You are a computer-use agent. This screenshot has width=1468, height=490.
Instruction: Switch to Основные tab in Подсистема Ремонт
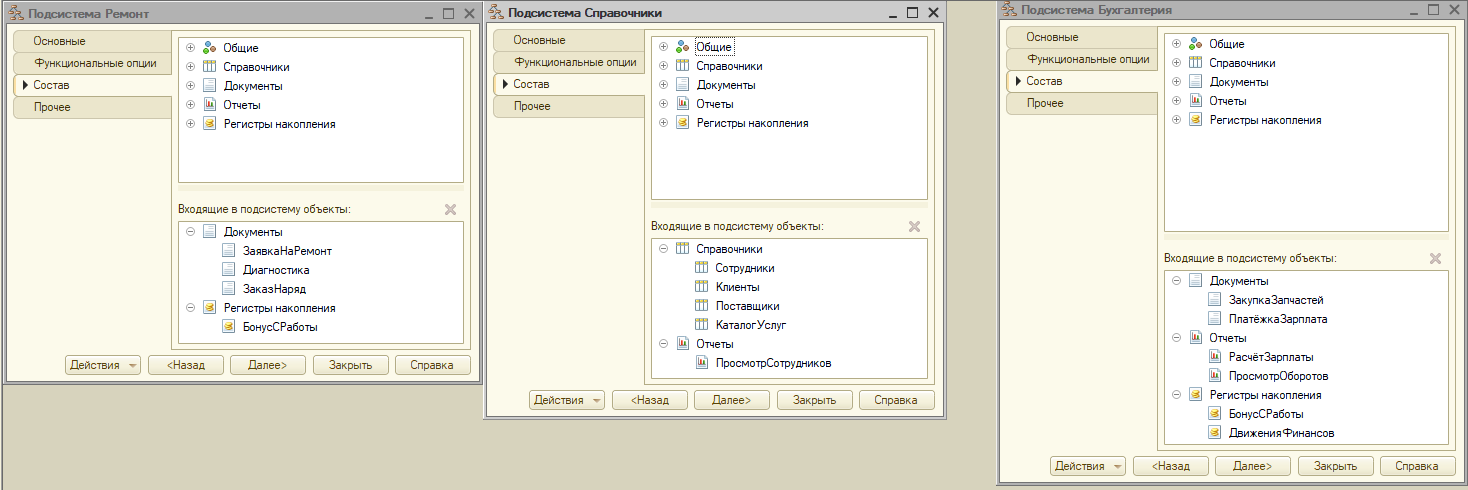pos(93,41)
